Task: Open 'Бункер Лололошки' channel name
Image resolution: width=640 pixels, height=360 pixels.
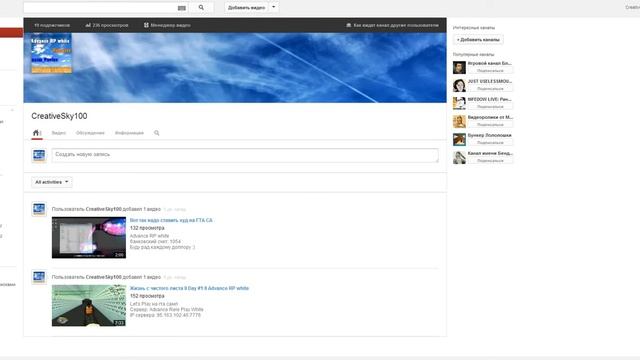Action: pyautogui.click(x=489, y=136)
